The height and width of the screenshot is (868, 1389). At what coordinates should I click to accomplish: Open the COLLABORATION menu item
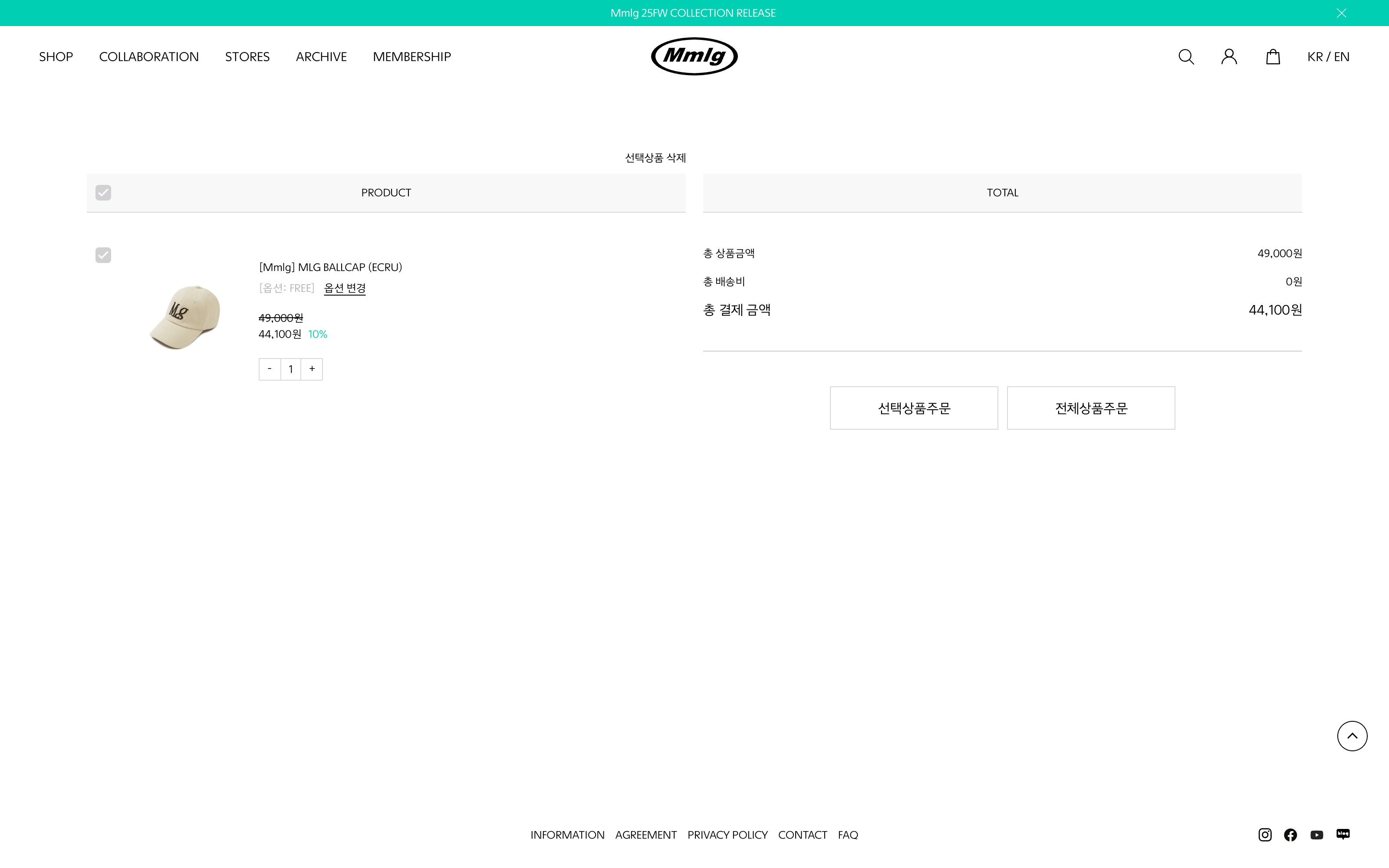[148, 57]
